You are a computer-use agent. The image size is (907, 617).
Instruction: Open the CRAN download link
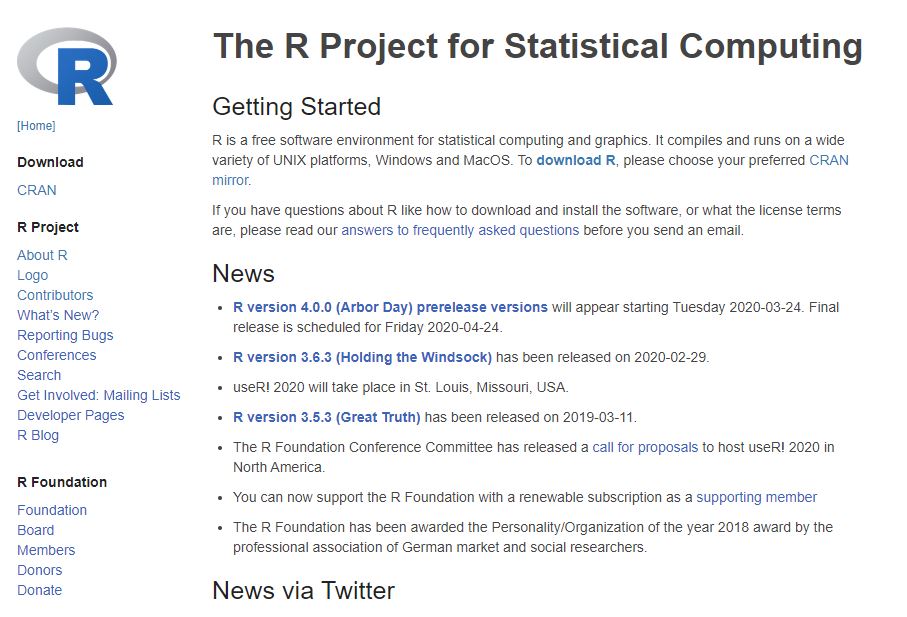pos(37,190)
